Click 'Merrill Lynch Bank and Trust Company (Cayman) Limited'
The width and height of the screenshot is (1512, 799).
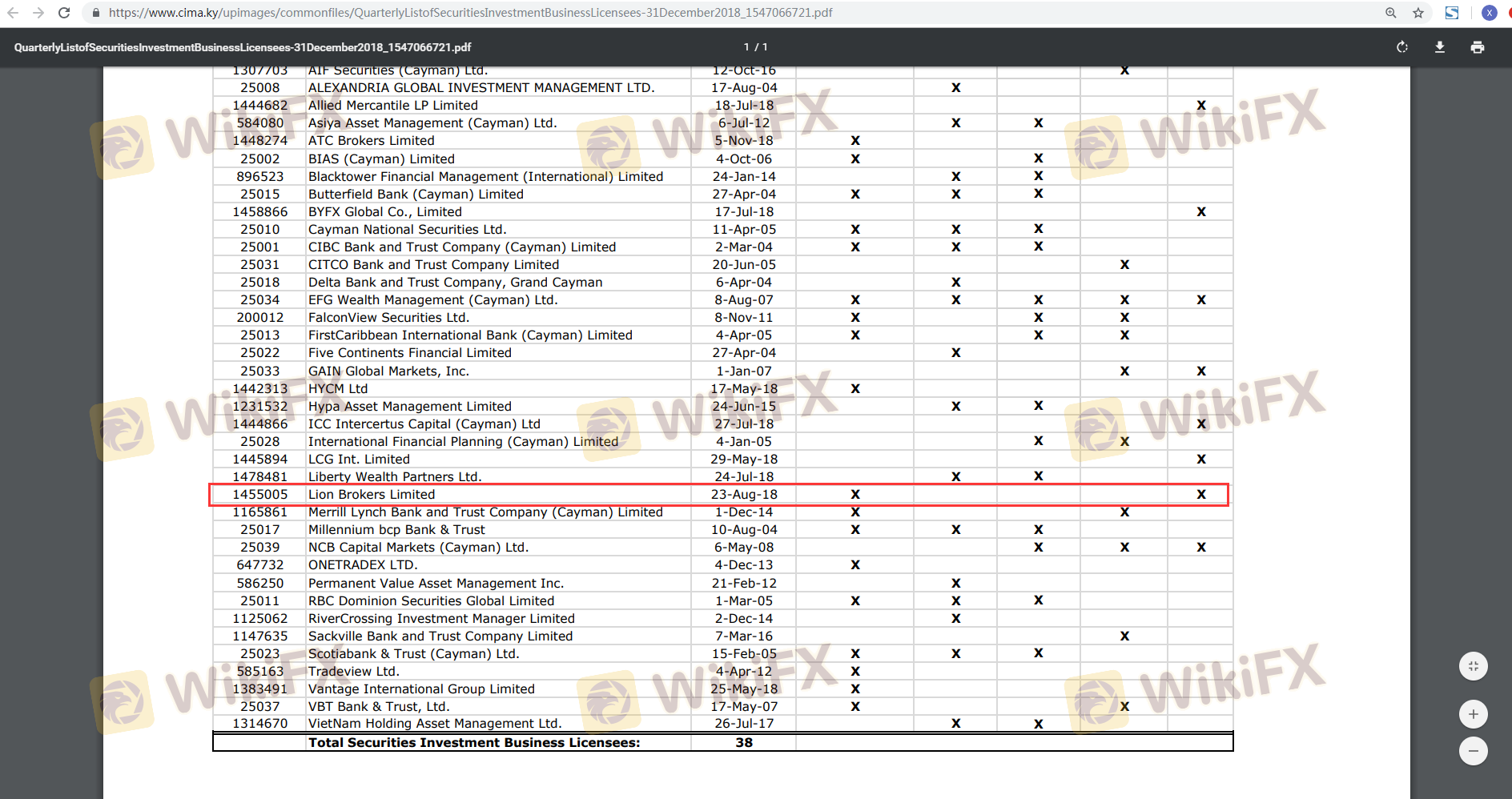pyautogui.click(x=485, y=512)
